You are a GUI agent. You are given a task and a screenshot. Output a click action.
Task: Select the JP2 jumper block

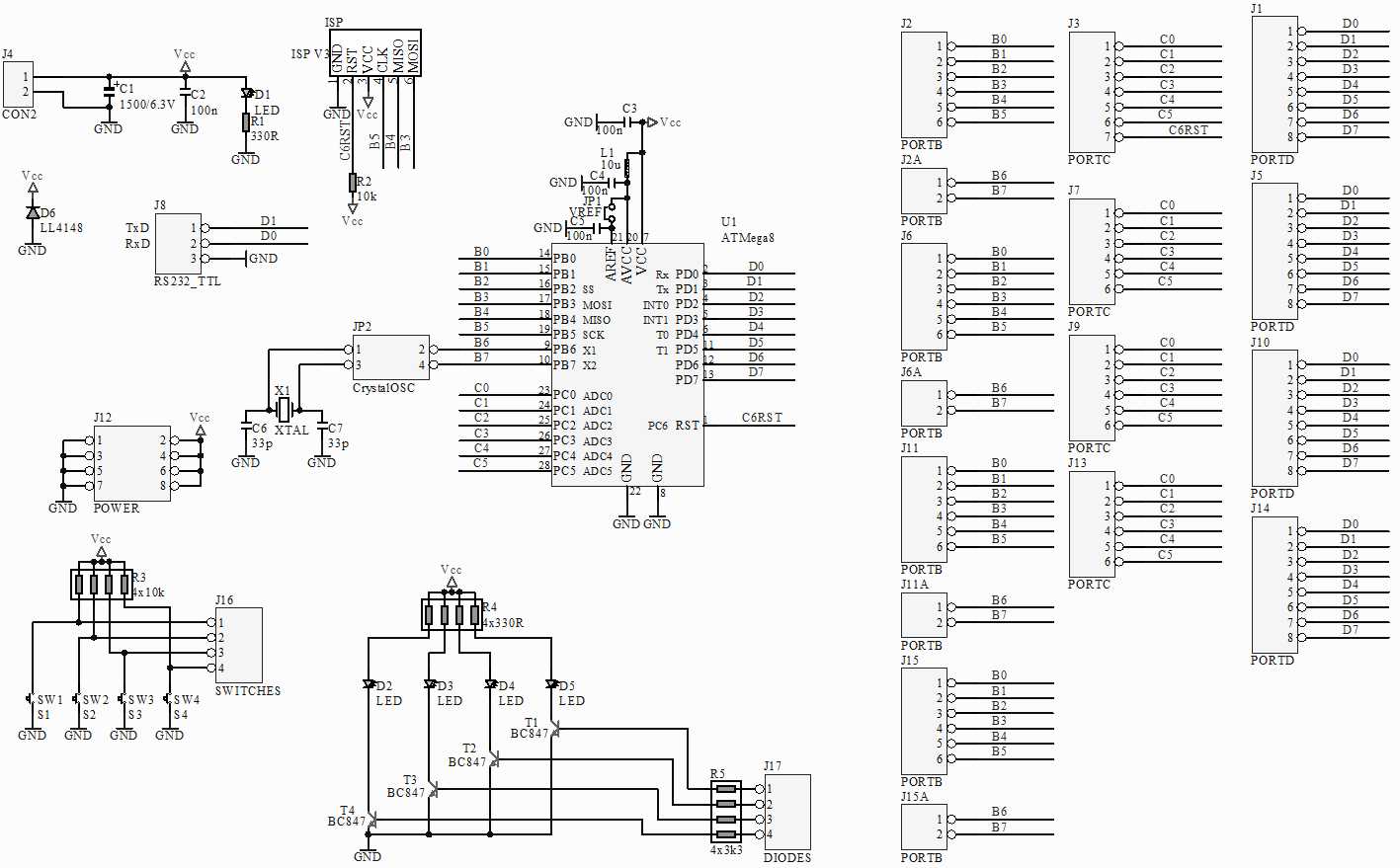[x=391, y=357]
